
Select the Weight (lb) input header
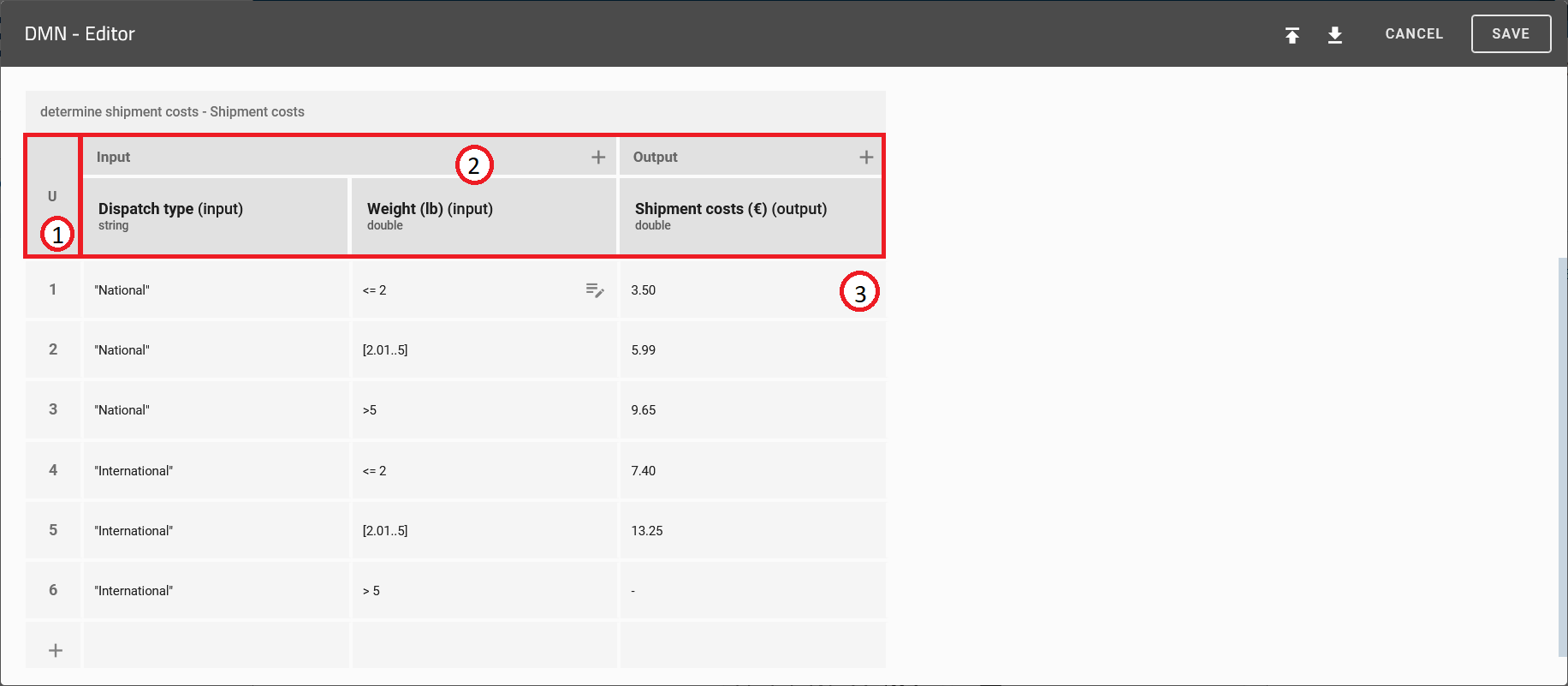click(484, 216)
